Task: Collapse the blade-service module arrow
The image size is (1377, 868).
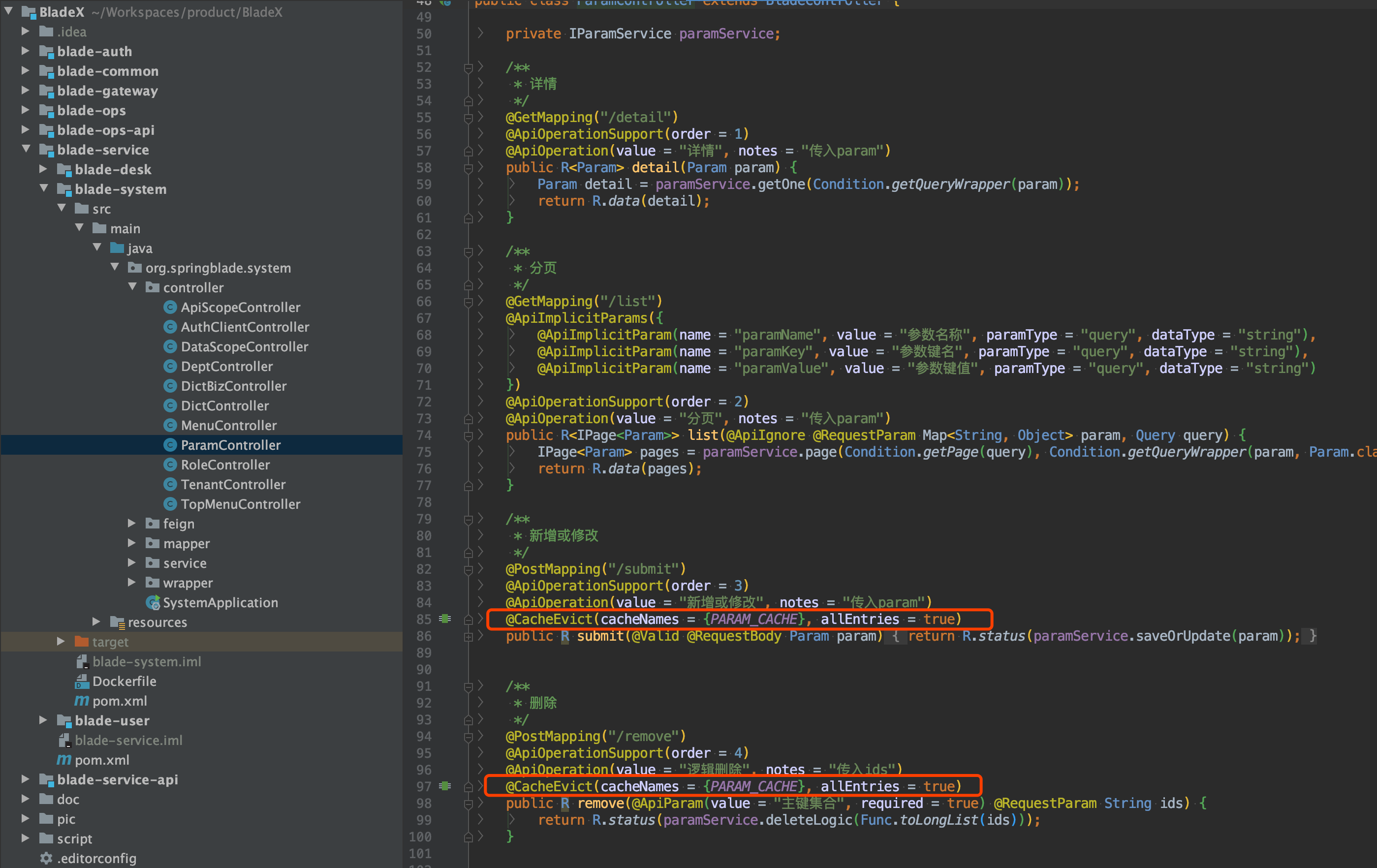Action: pos(26,149)
